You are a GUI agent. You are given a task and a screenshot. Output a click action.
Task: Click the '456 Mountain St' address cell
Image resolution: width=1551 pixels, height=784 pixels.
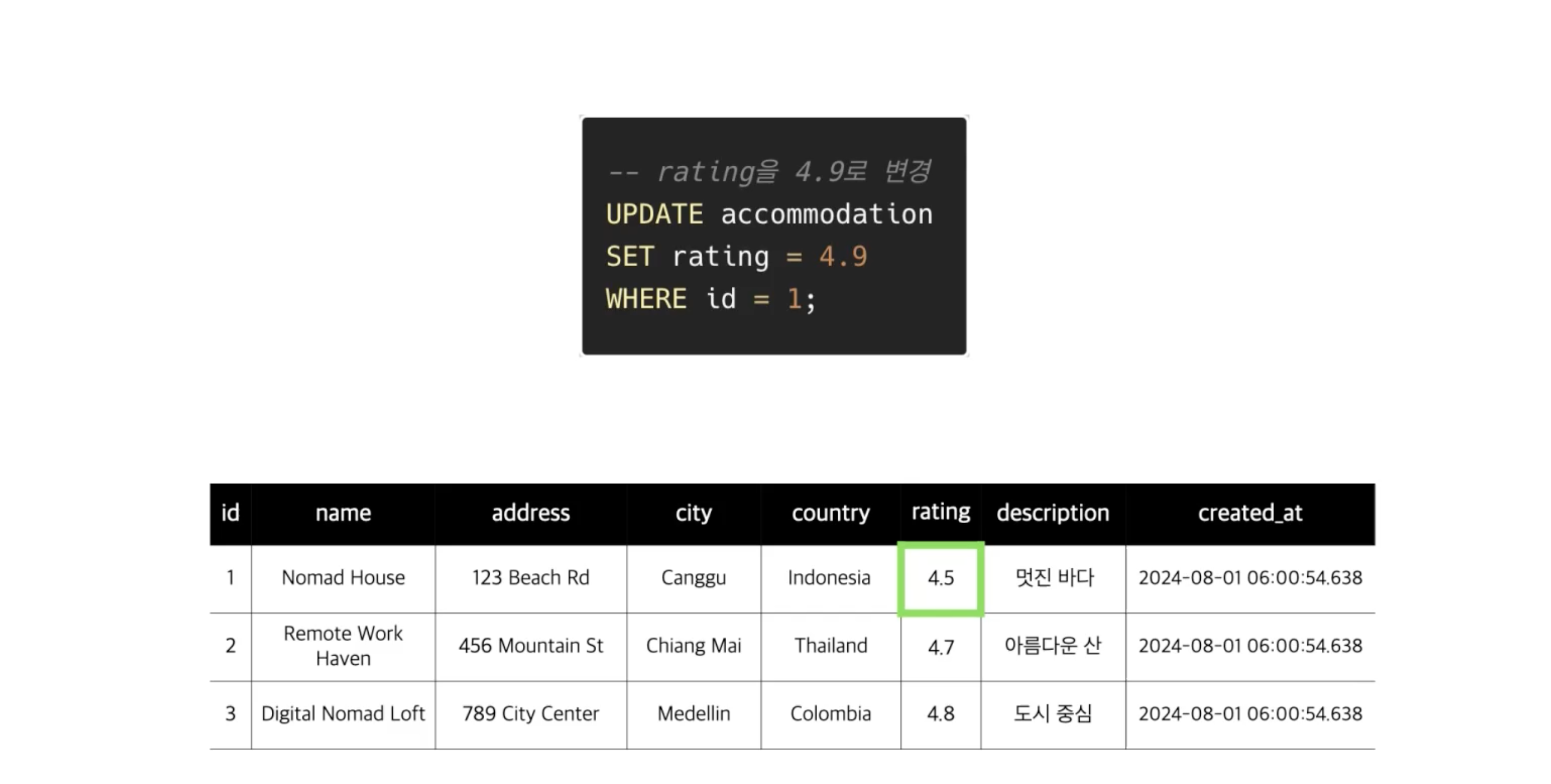tap(531, 646)
